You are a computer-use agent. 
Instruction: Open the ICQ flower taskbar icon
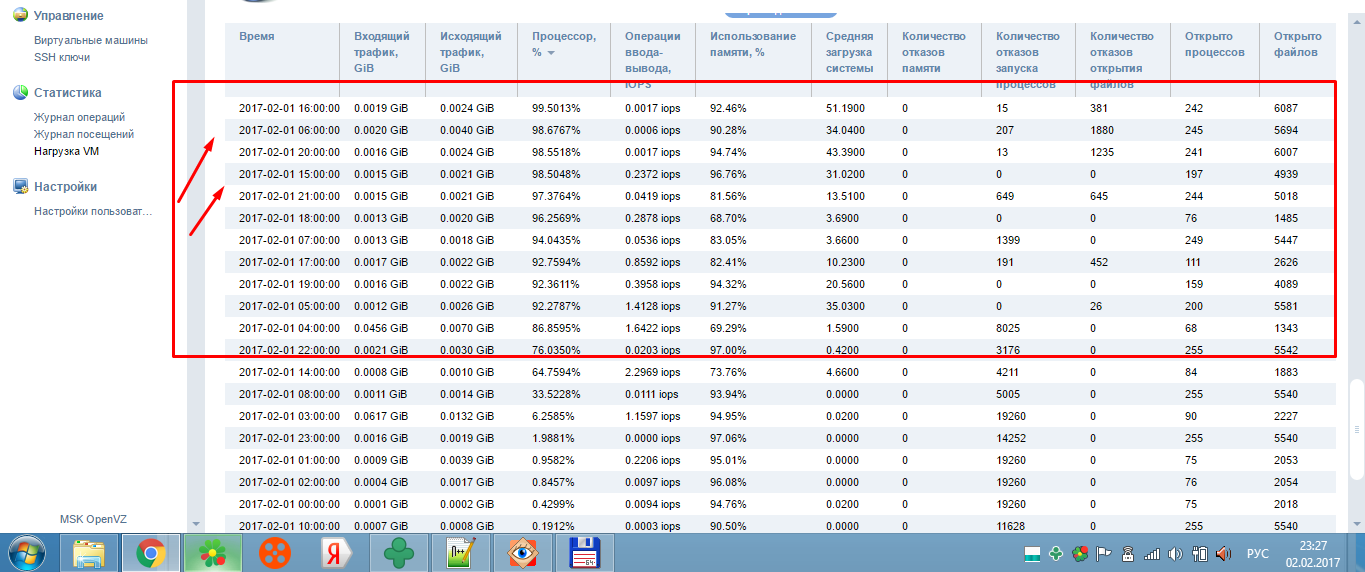(x=212, y=553)
